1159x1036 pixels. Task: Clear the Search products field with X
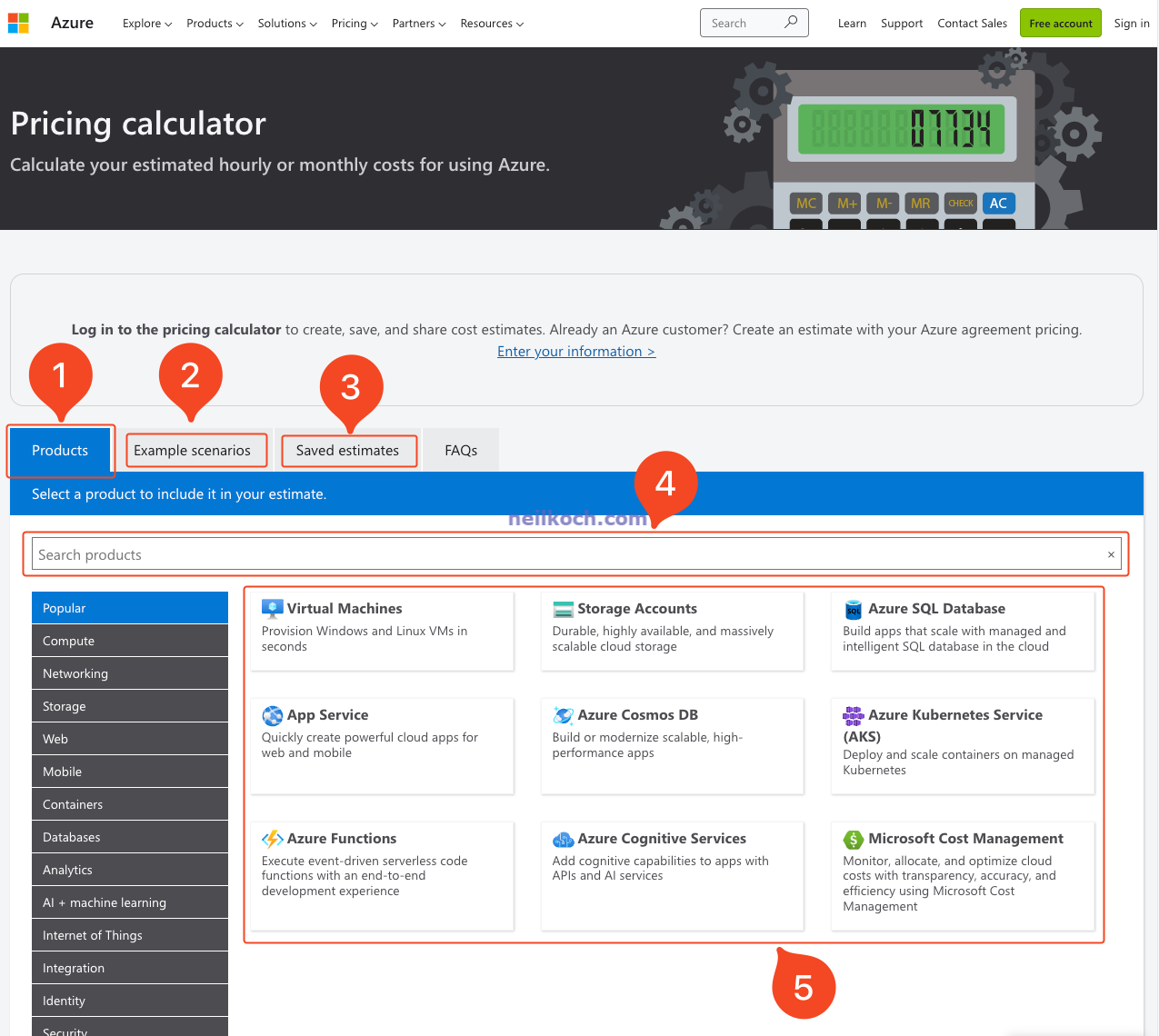coord(1111,554)
